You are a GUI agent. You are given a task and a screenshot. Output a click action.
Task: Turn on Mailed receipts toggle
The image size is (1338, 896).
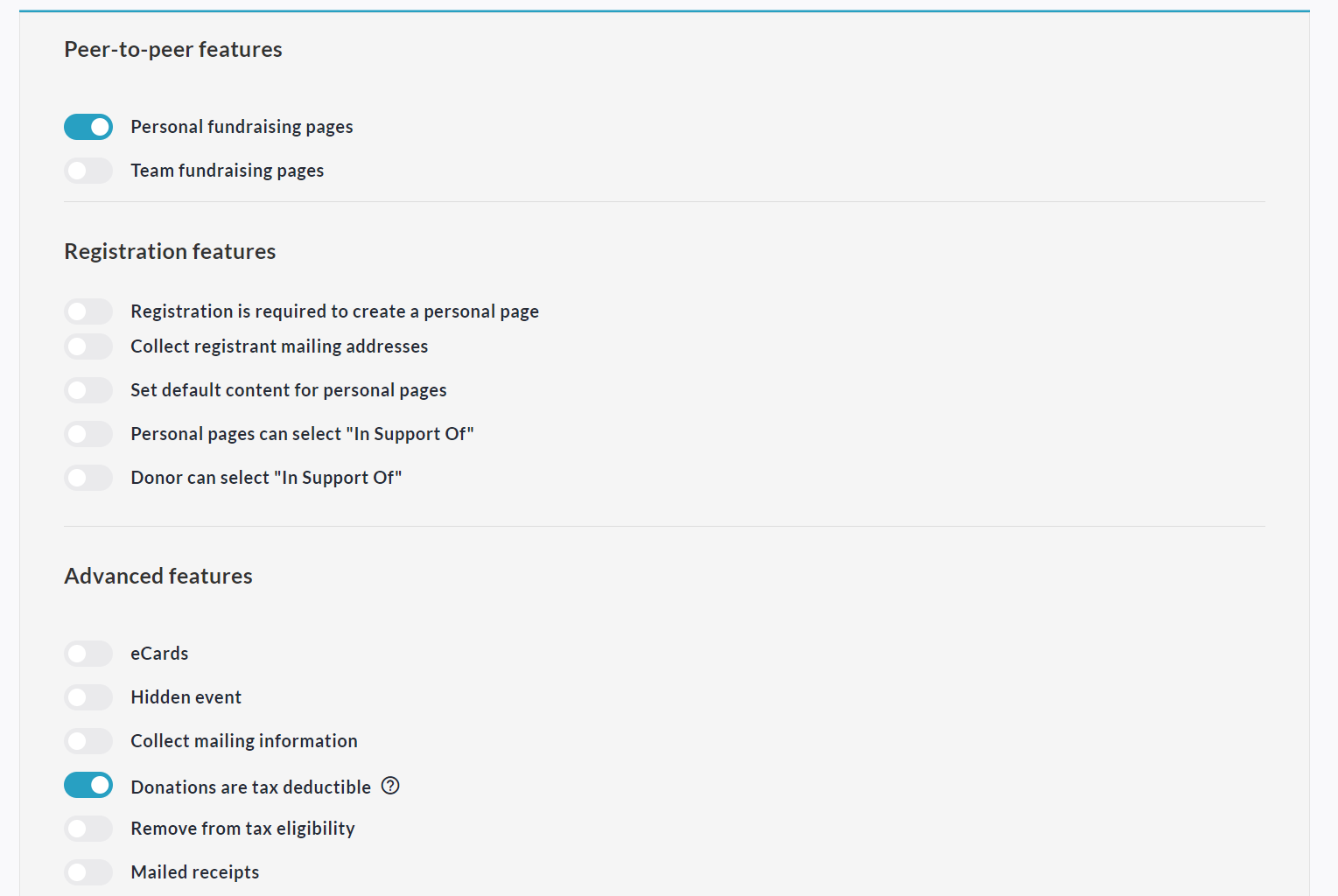pos(88,872)
